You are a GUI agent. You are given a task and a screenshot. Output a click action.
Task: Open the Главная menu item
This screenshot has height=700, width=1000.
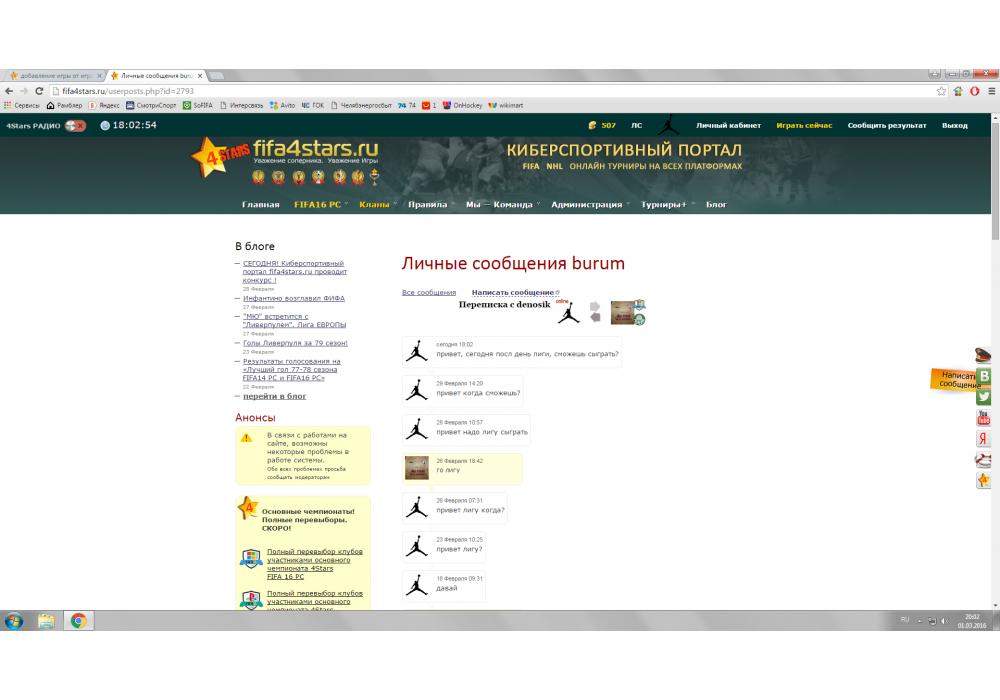pos(260,205)
